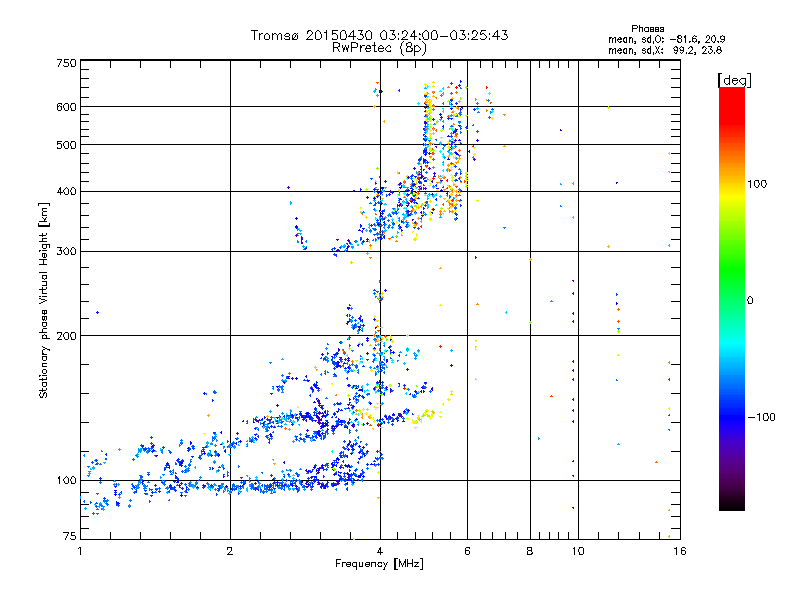Click the colorbar tick label '0'
800x600 pixels.
click(x=750, y=301)
